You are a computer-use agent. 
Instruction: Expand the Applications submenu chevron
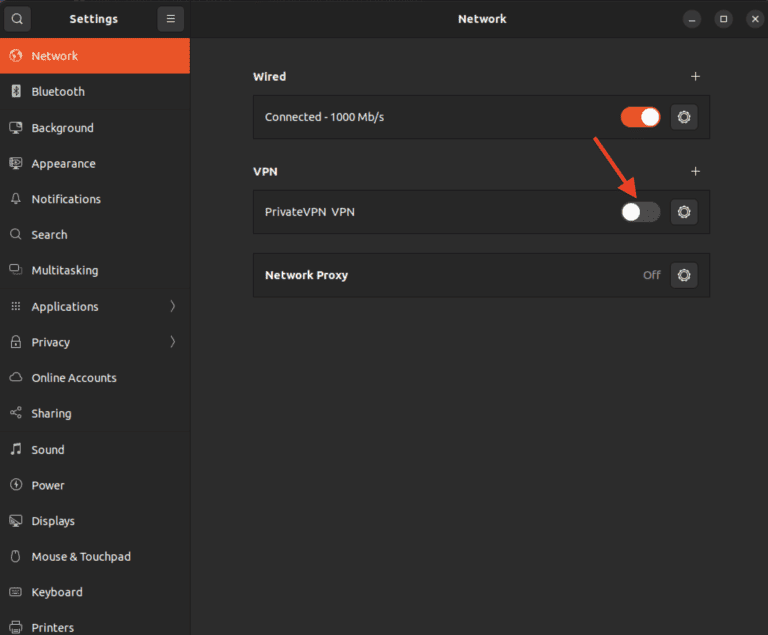pos(172,306)
